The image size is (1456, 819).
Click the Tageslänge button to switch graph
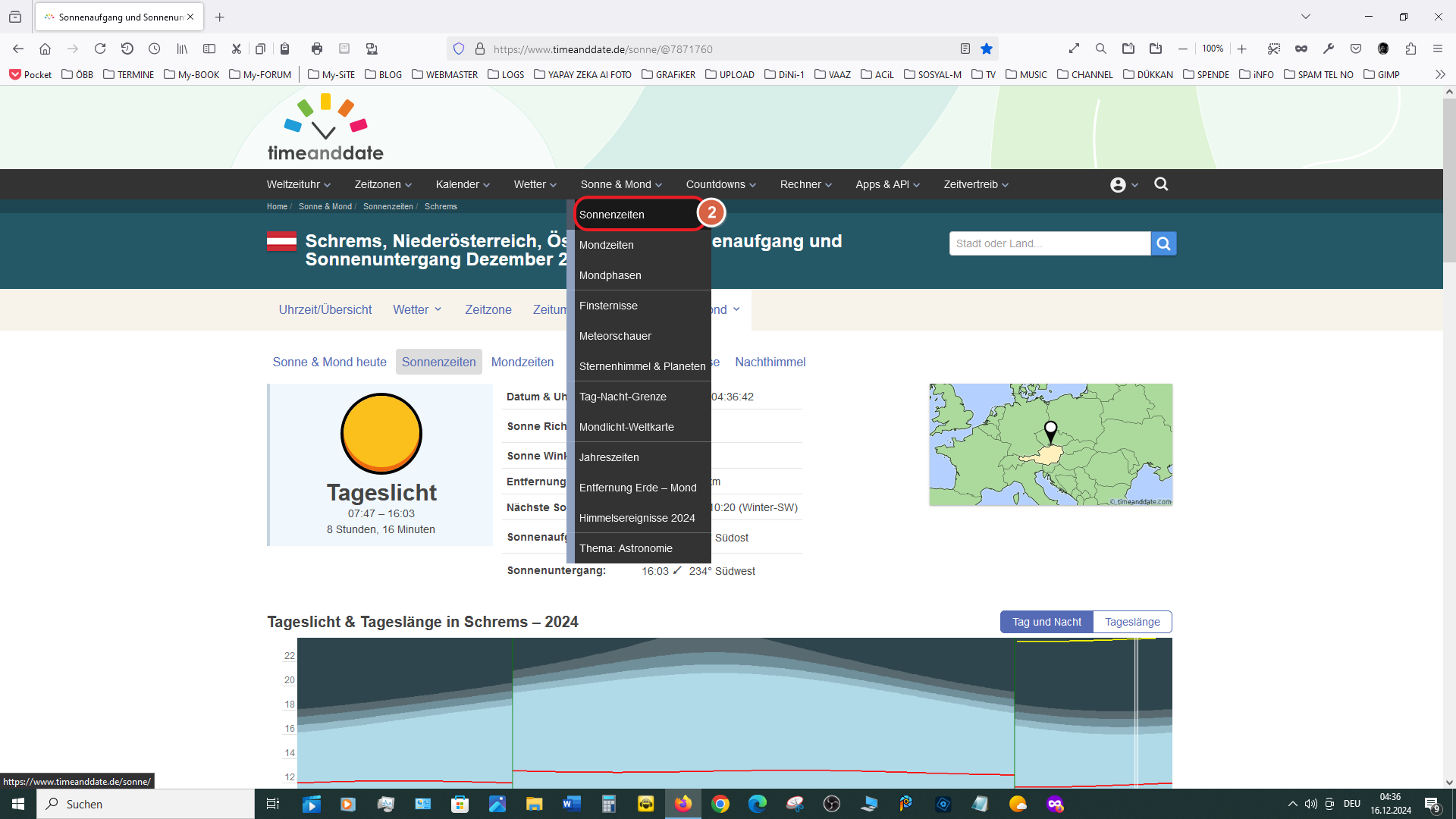click(1132, 621)
